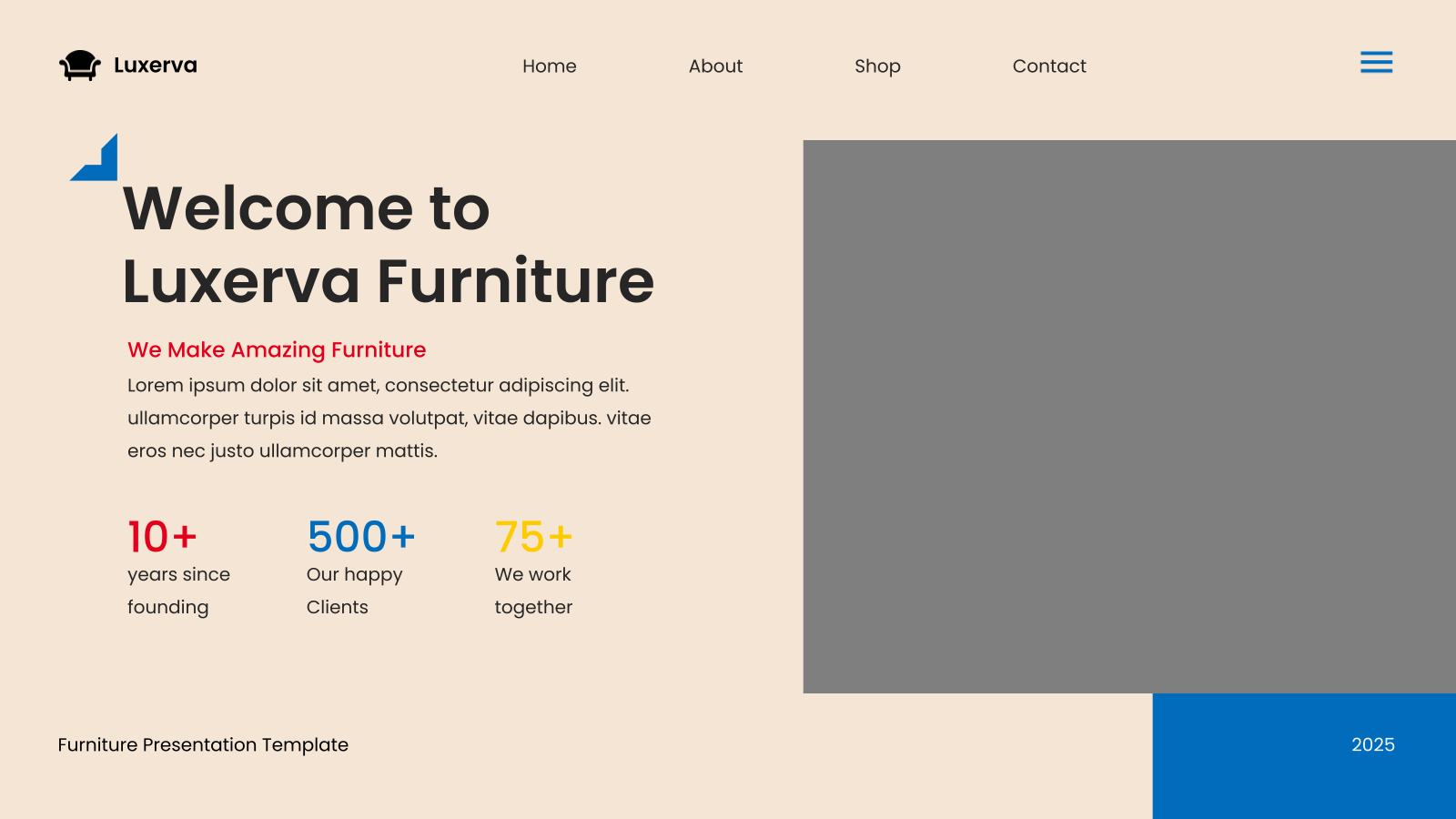Select the gray image placeholder

coord(1129,417)
